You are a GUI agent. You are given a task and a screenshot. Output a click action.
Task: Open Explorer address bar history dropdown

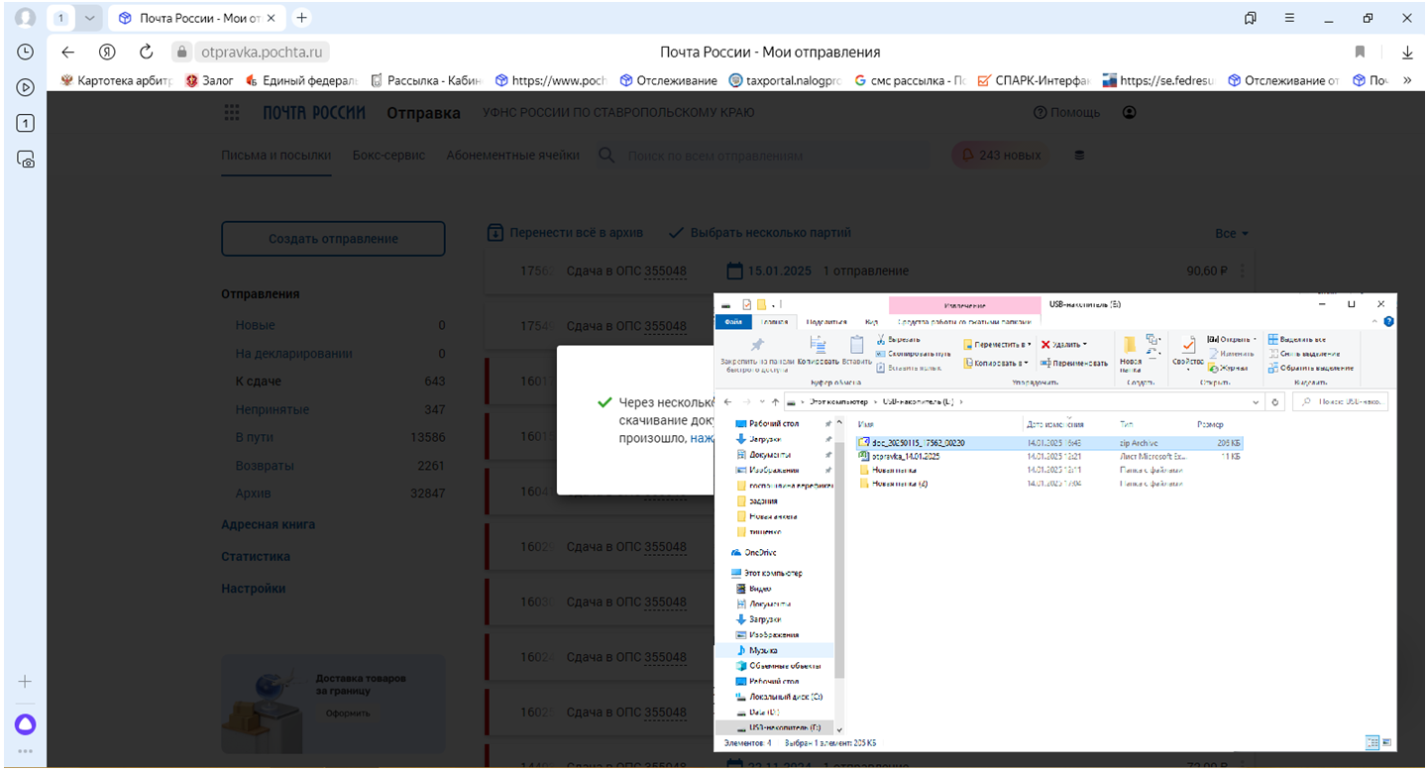pyautogui.click(x=1256, y=402)
